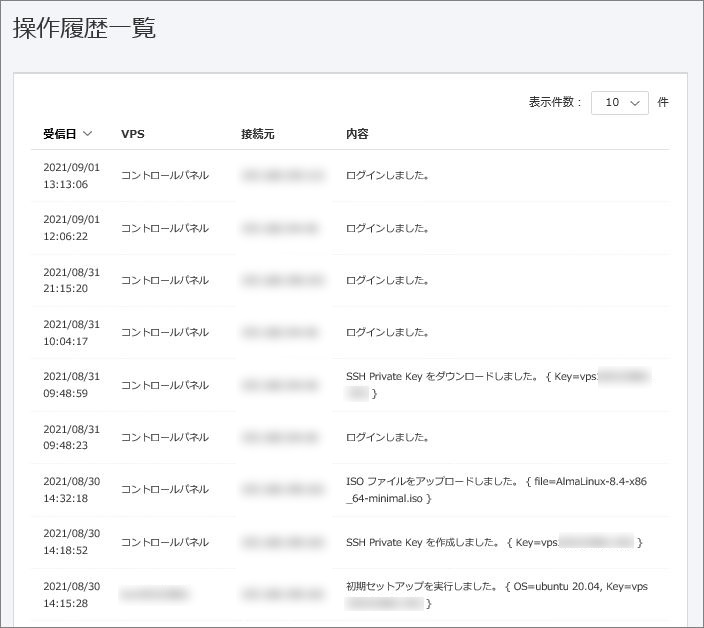Click コントロールパネル in the 13:13:06 row
Screen dimensions: 704x628
[165, 176]
